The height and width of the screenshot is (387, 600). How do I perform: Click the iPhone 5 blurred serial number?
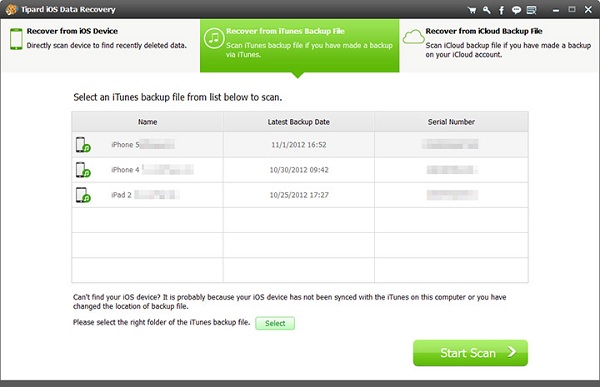coord(450,144)
